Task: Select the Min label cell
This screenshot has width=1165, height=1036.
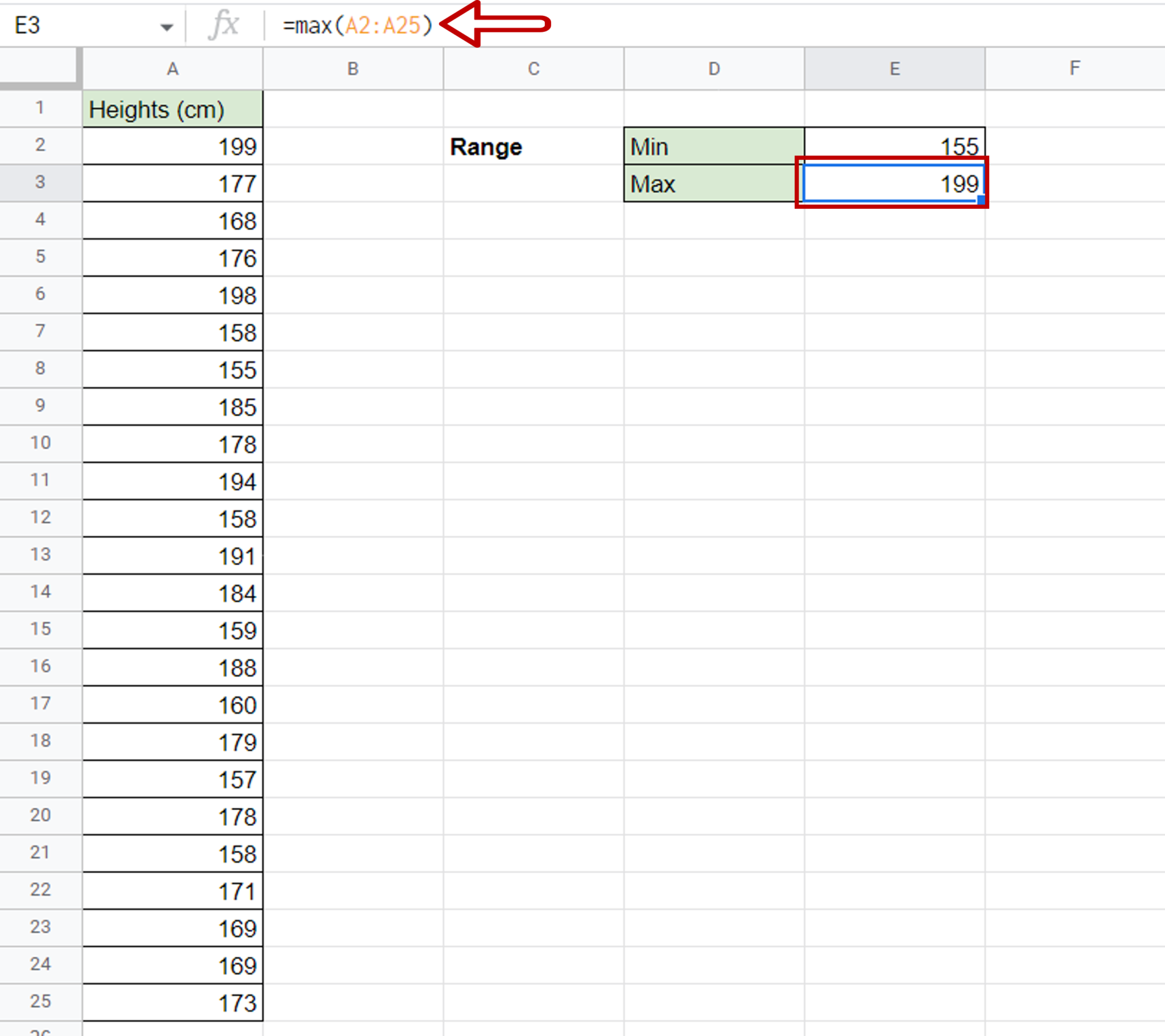Action: click(x=713, y=147)
